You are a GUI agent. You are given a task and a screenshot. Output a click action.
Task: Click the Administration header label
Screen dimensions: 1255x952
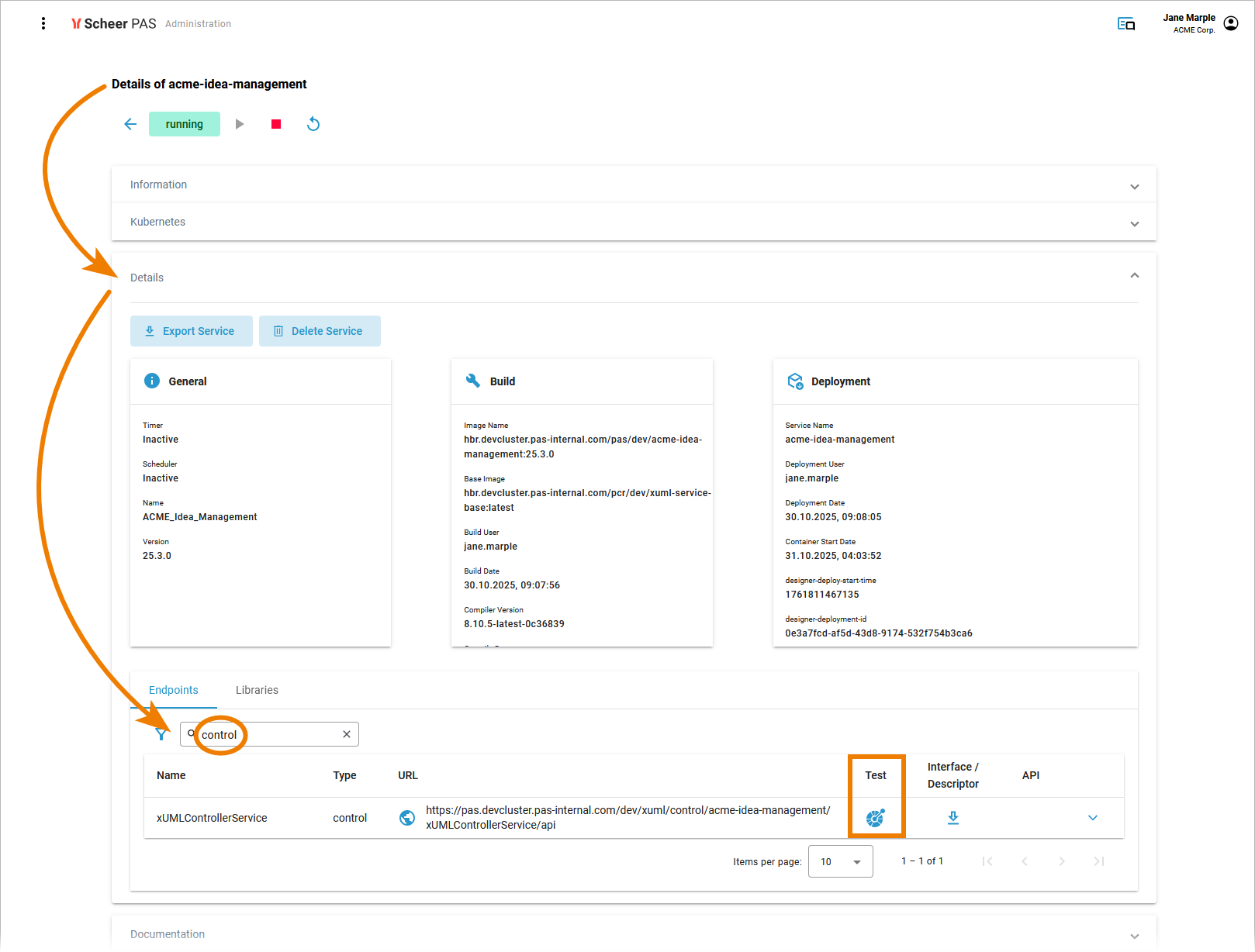(198, 24)
